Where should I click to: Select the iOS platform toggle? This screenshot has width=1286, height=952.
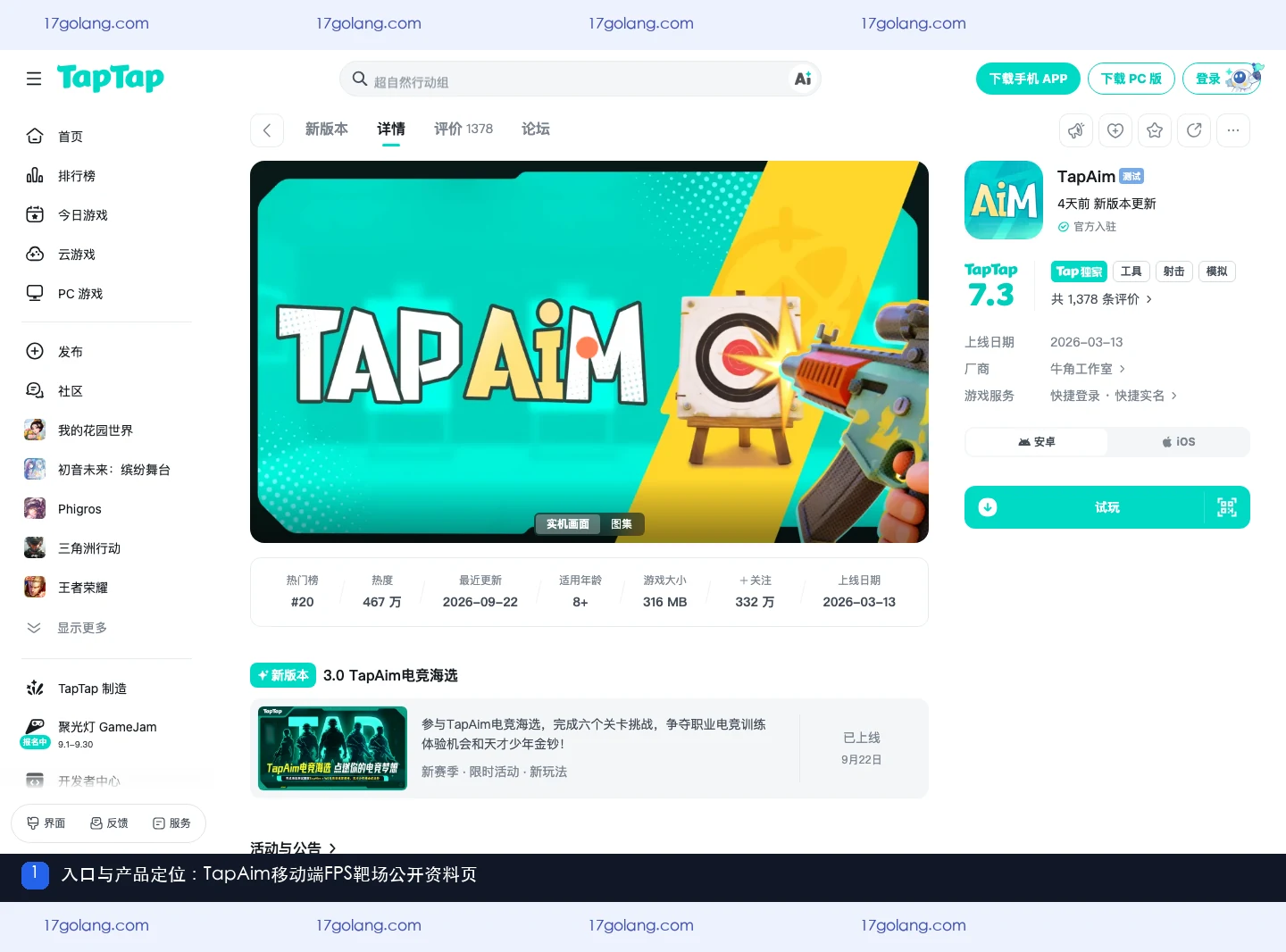(1179, 442)
